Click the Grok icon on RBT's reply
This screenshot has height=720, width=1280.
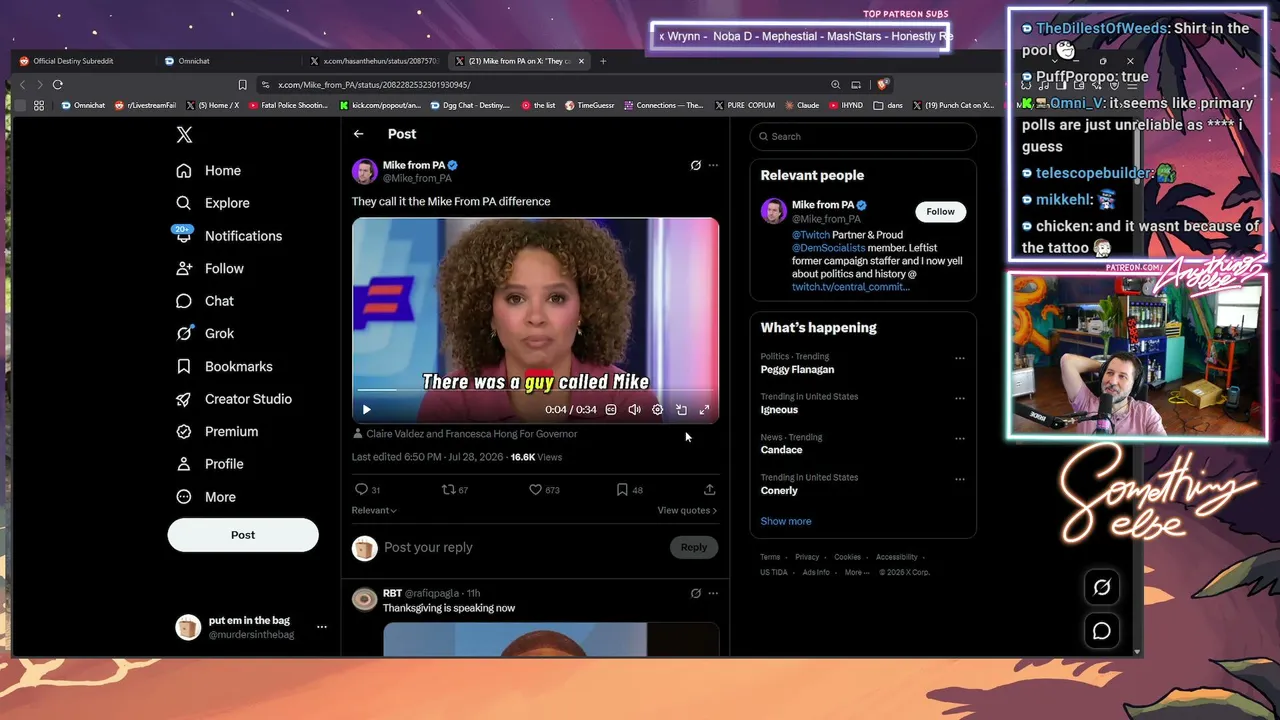696,593
